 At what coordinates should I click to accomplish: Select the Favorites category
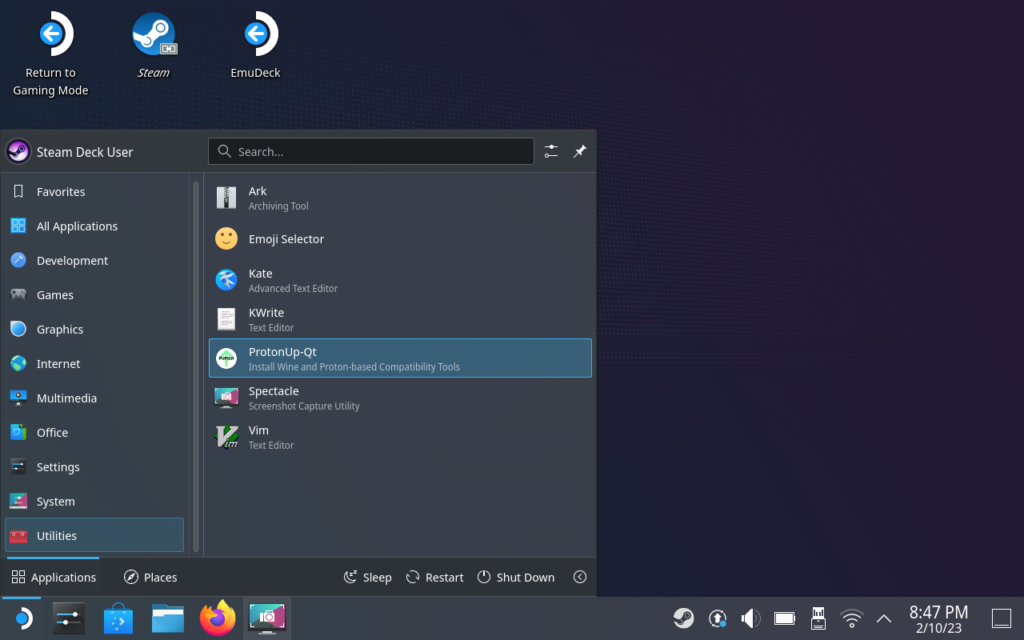tap(95, 191)
